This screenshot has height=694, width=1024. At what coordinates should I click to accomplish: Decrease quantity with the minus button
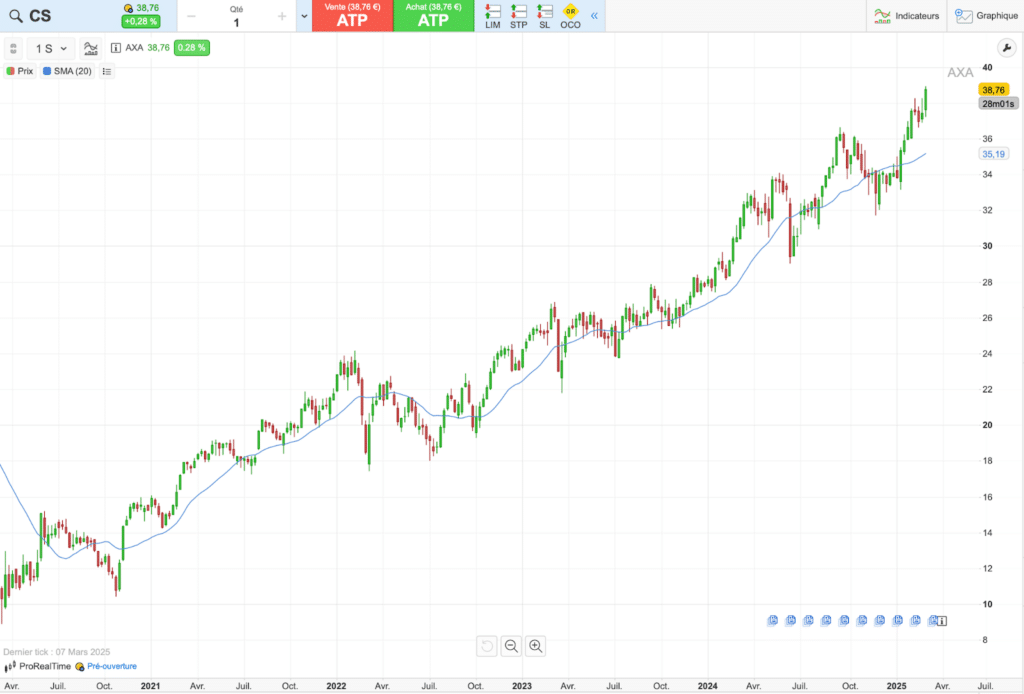pyautogui.click(x=191, y=16)
